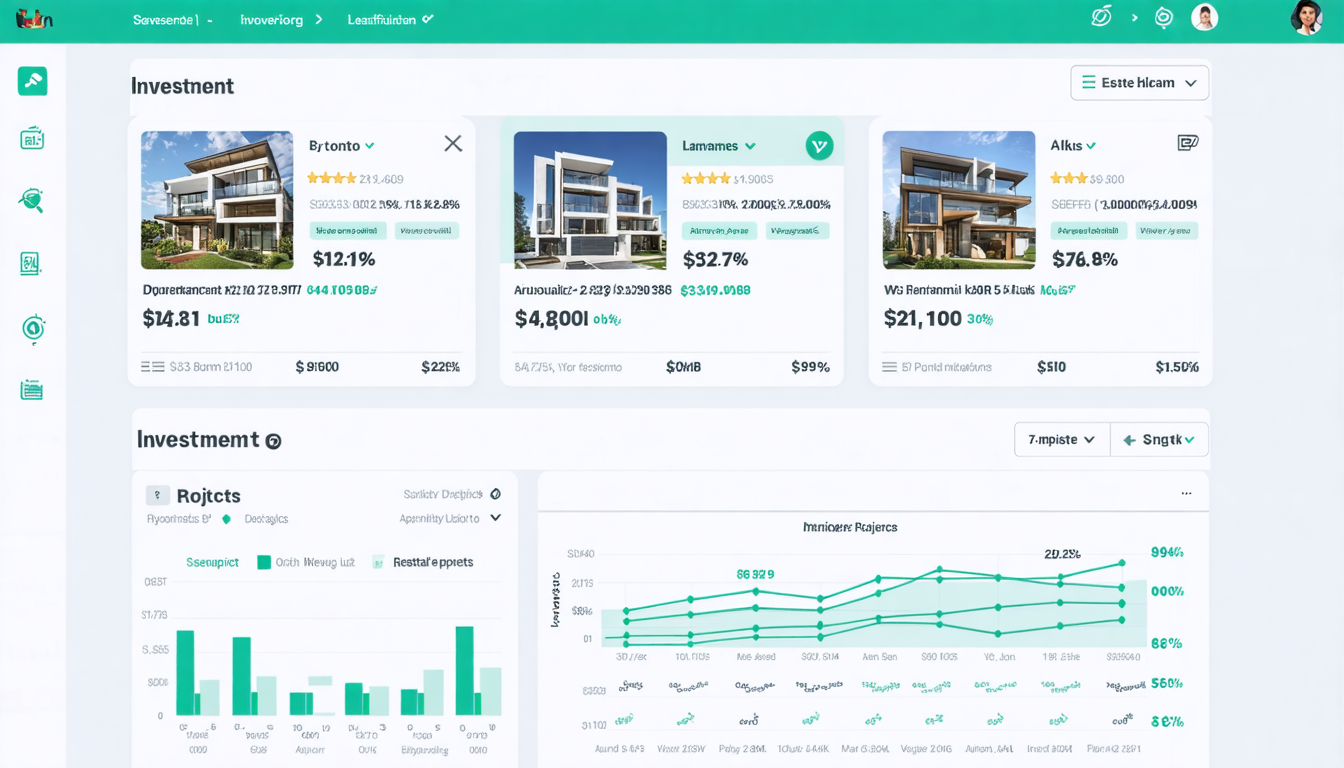Click list icon in Bytonto card footer
This screenshot has width=1344, height=768.
pyautogui.click(x=152, y=367)
